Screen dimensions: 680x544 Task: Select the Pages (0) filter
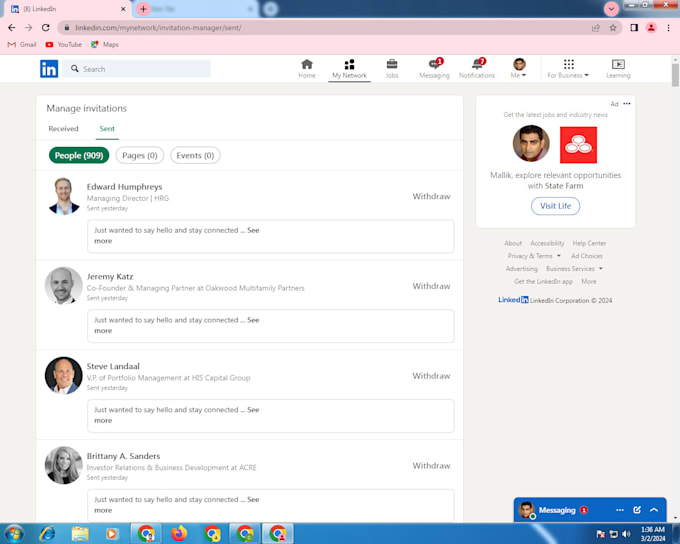click(140, 155)
